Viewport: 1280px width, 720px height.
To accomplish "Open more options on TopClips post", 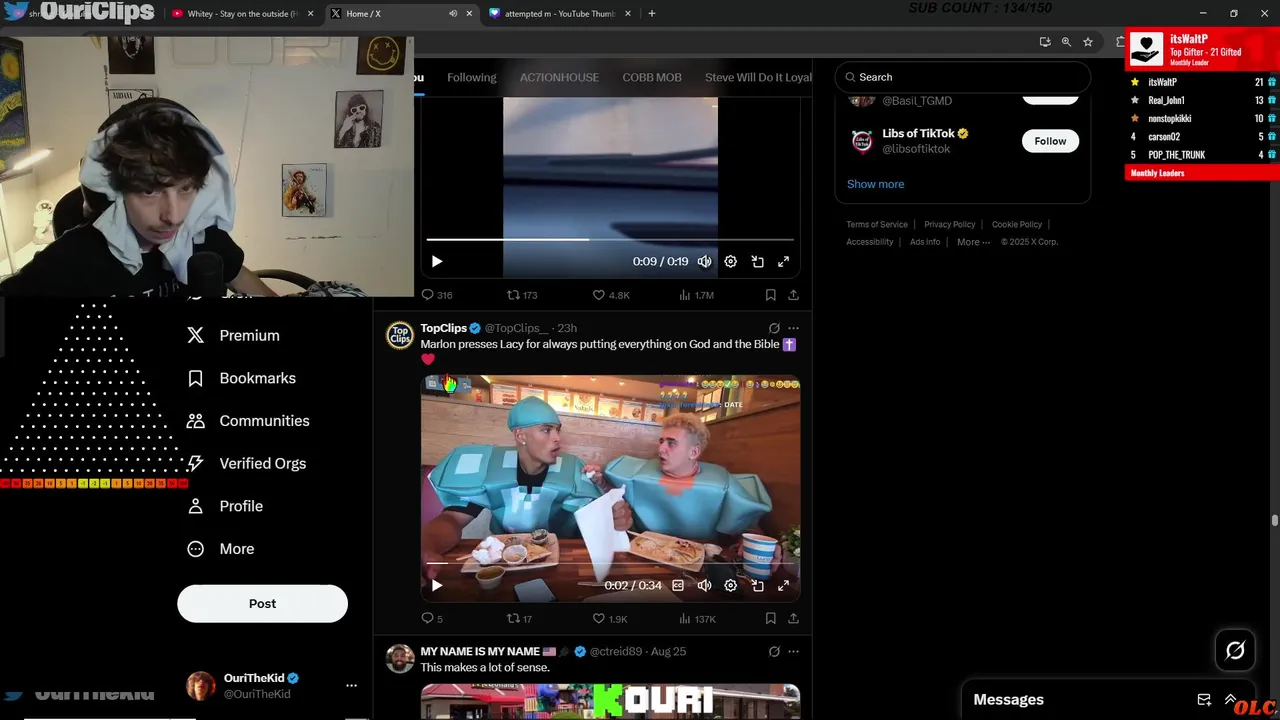I will tap(794, 328).
